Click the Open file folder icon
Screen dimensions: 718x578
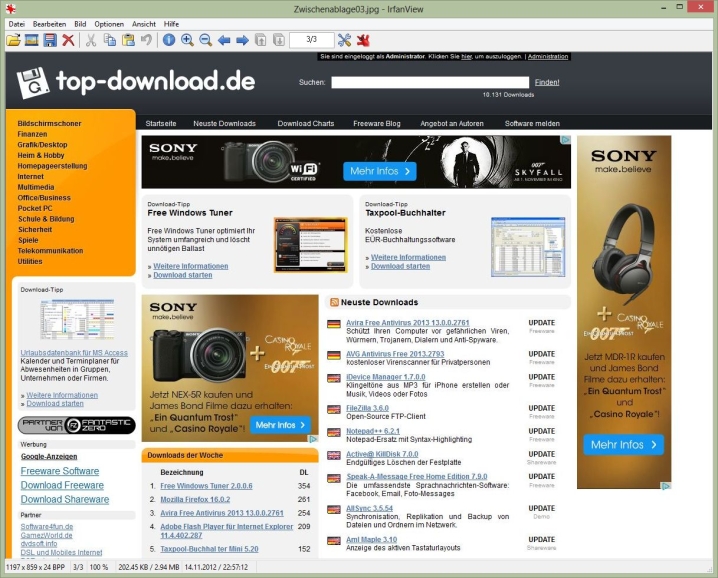(x=13, y=40)
